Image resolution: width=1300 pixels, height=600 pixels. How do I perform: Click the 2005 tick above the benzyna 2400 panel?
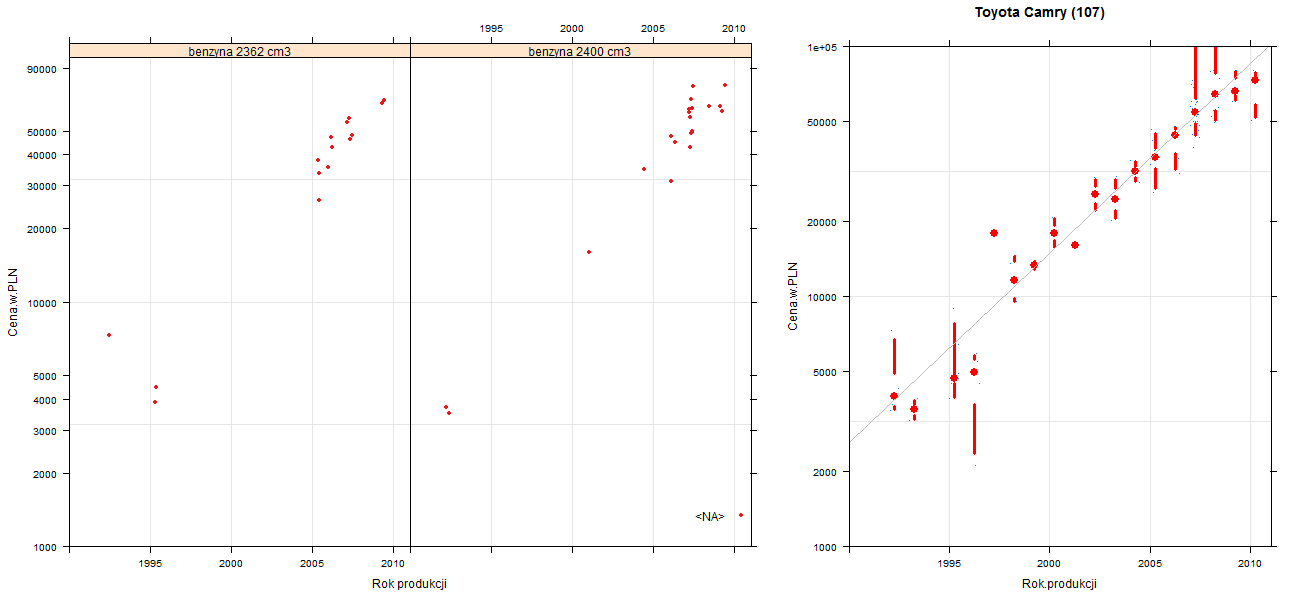click(x=653, y=28)
